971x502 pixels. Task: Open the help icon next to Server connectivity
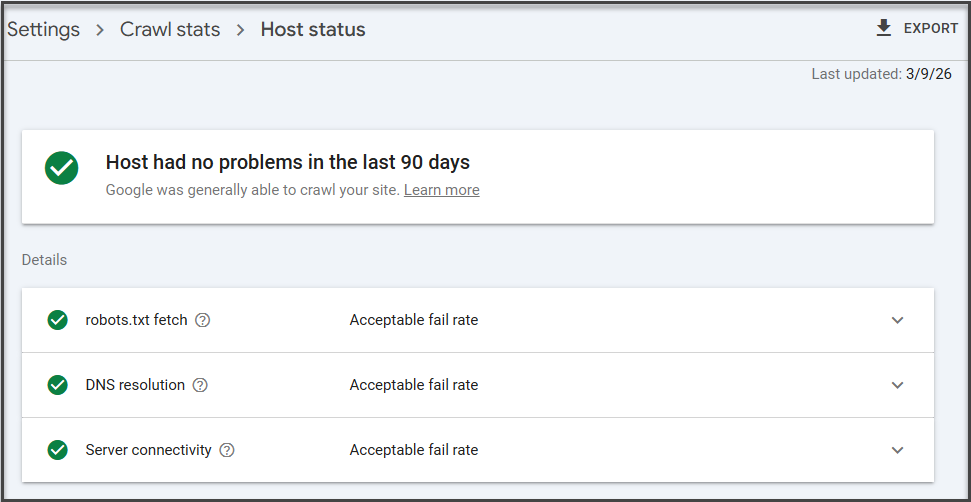coord(227,450)
